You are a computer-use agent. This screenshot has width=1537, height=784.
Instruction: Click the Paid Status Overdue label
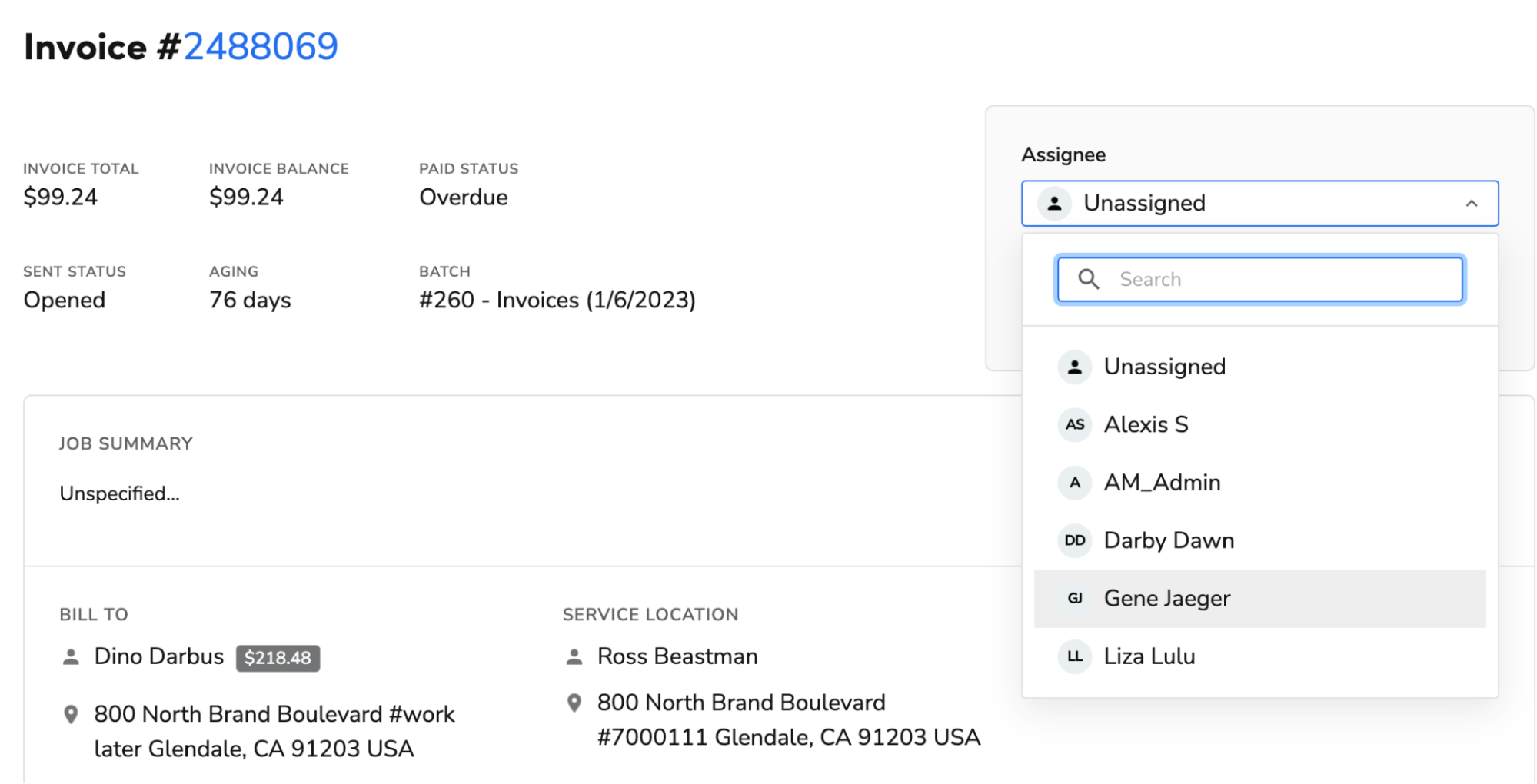click(463, 197)
